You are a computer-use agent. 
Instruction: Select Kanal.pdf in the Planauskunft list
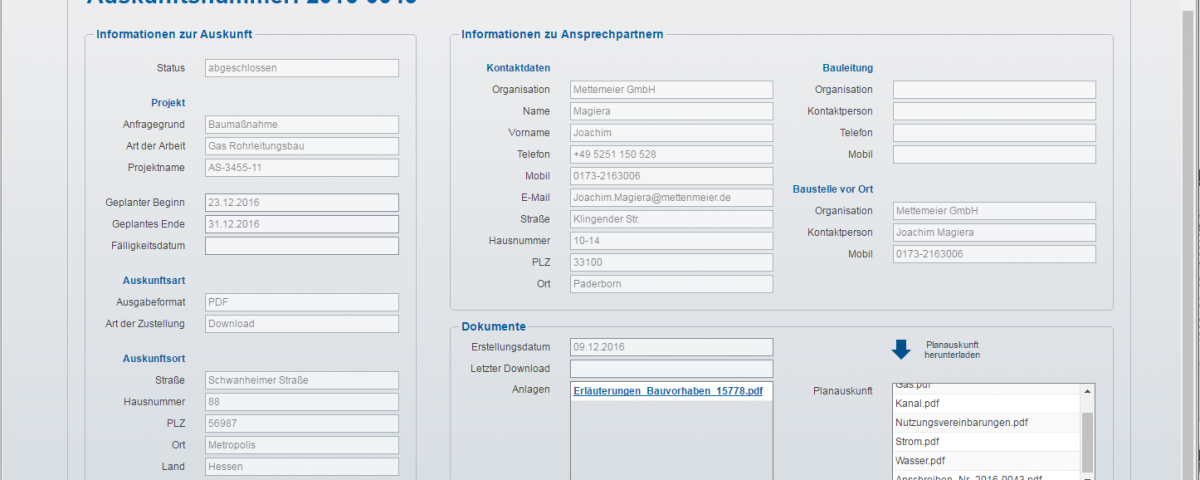coord(917,404)
